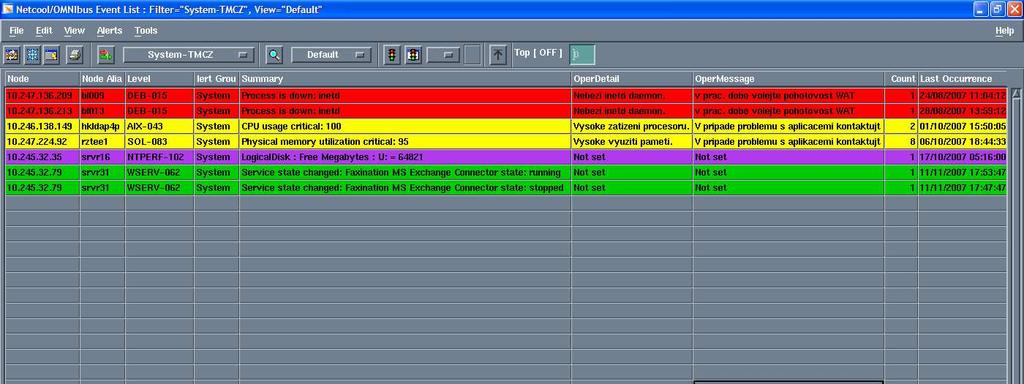The height and width of the screenshot is (384, 1024).
Task: Click the 'Vysoke vyuziti pameti.' cell
Action: 632,142
